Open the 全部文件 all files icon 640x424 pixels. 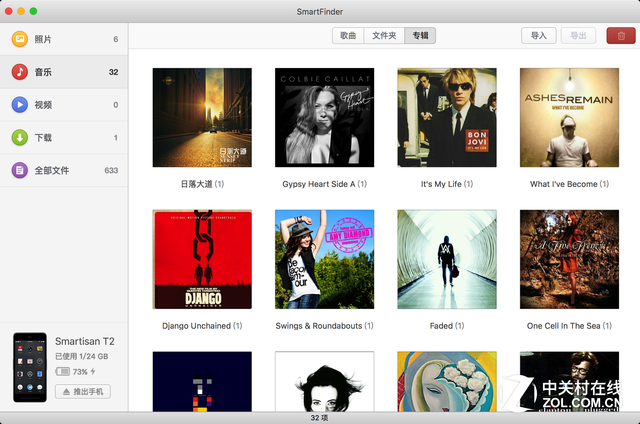coord(20,170)
